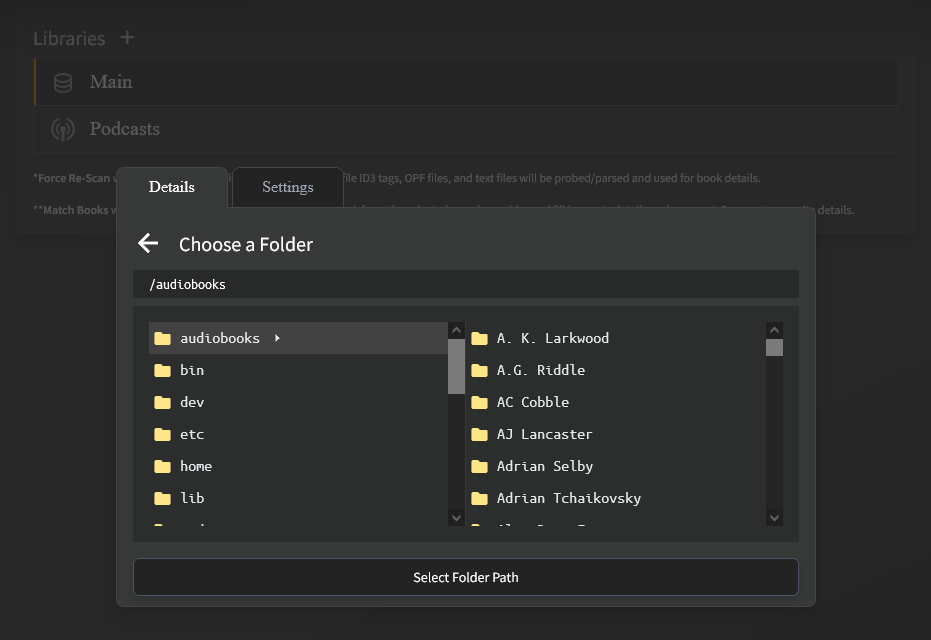Open the Details tab

click(x=172, y=187)
